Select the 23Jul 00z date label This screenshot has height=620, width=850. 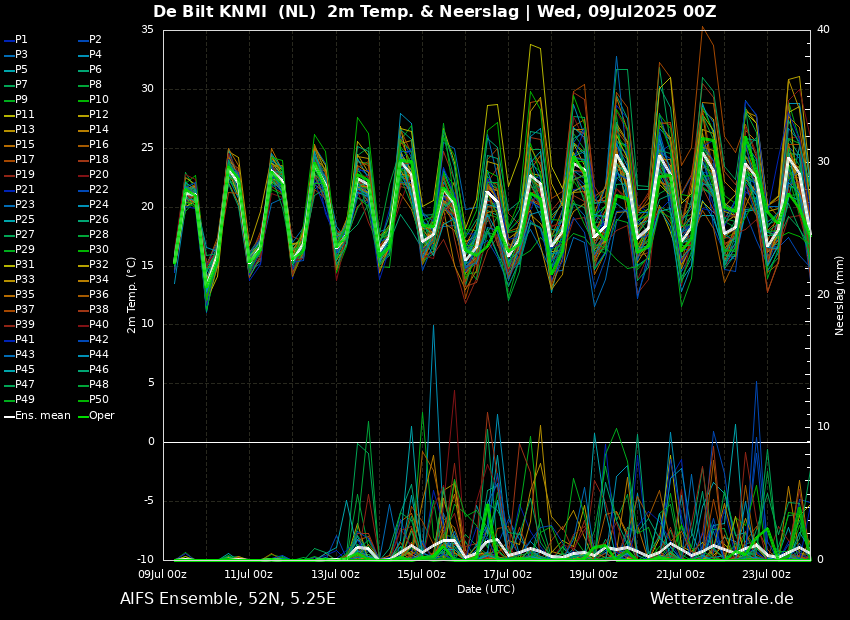point(767,574)
